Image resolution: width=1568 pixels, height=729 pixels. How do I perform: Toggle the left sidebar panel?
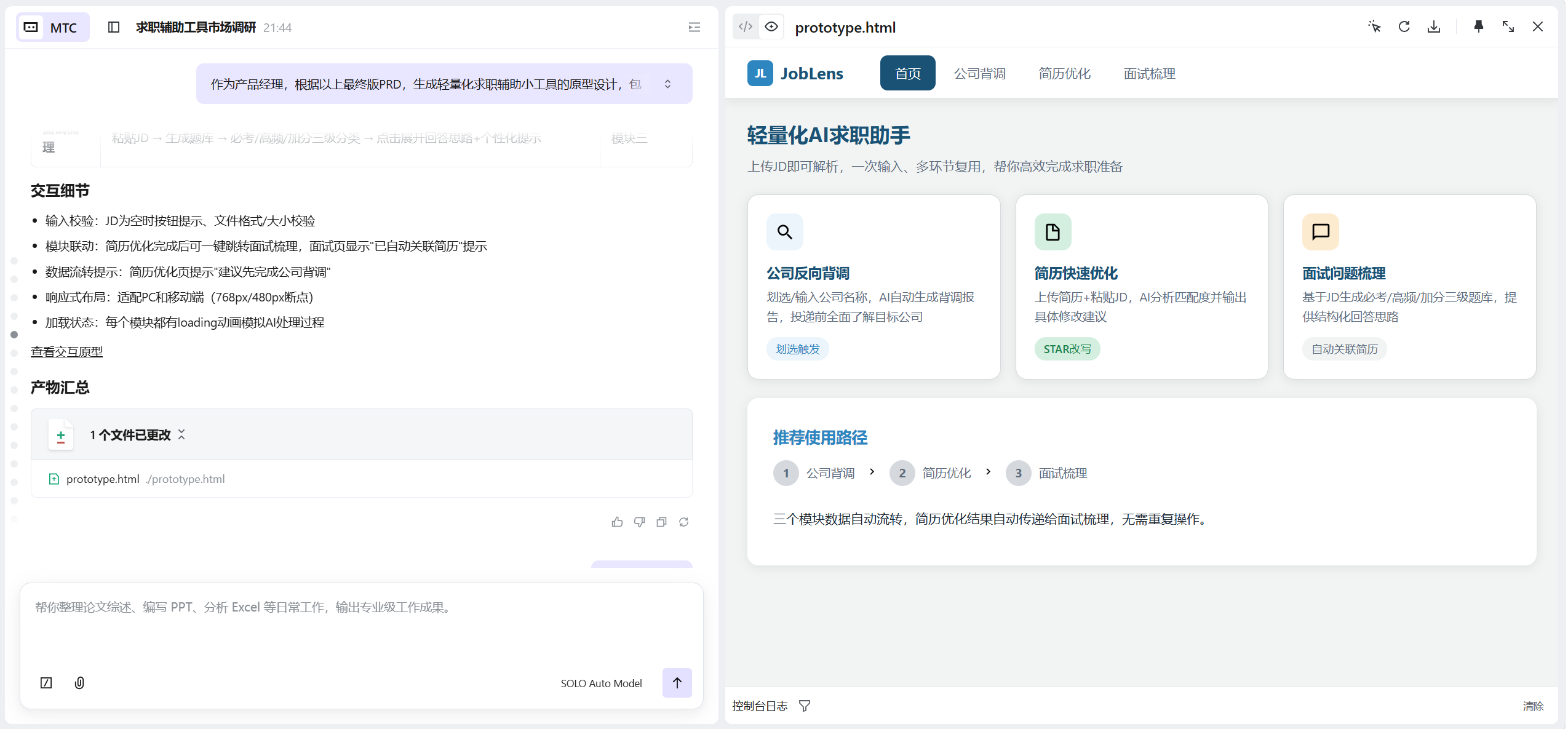pos(113,27)
